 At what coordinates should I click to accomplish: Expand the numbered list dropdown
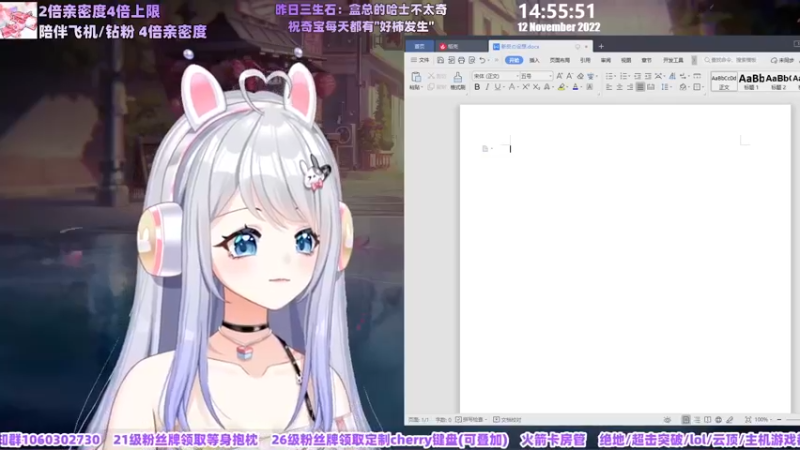point(630,76)
